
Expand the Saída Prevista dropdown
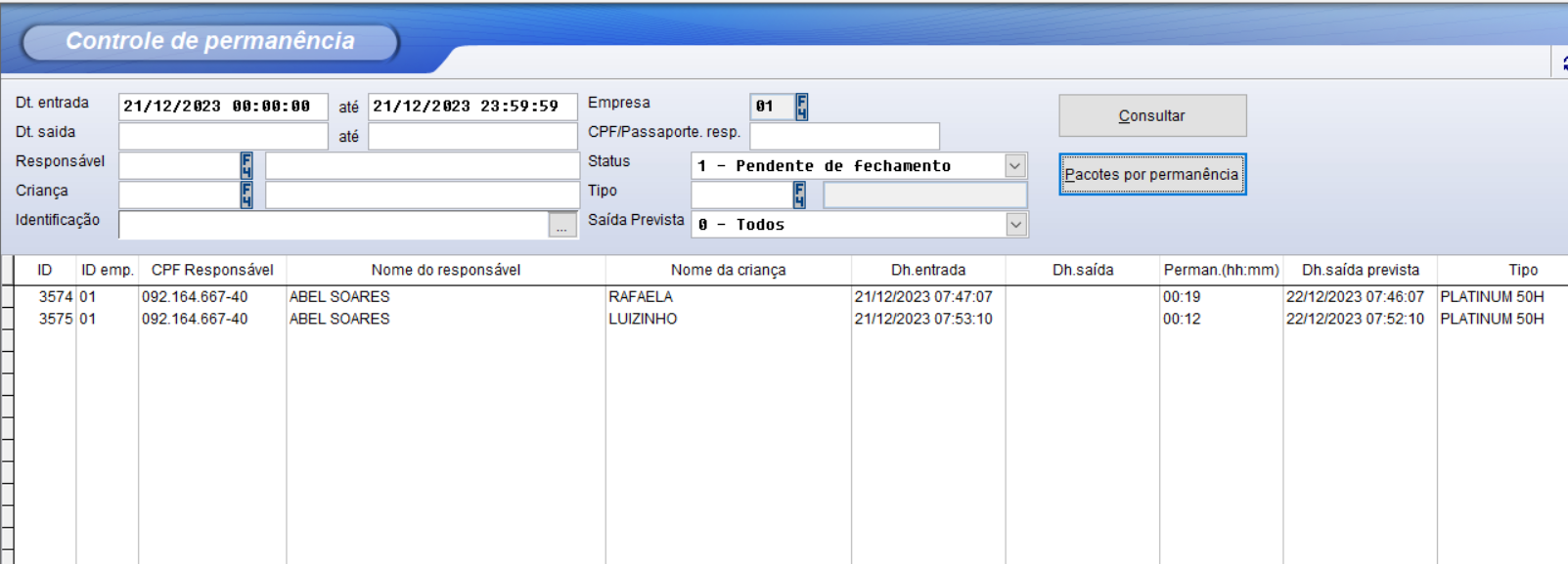point(1015,225)
